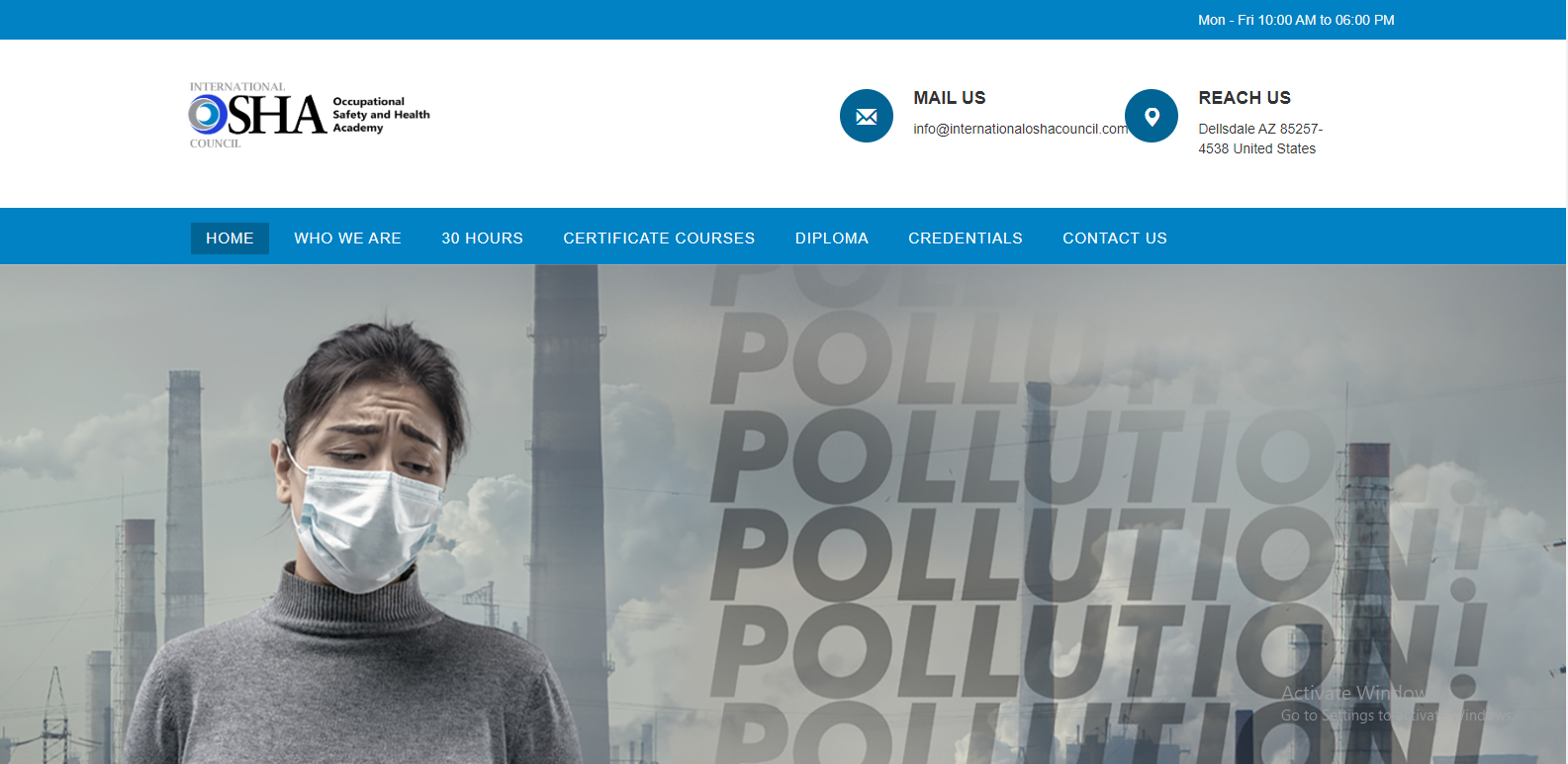Click the MAIL US heading

[x=950, y=98]
